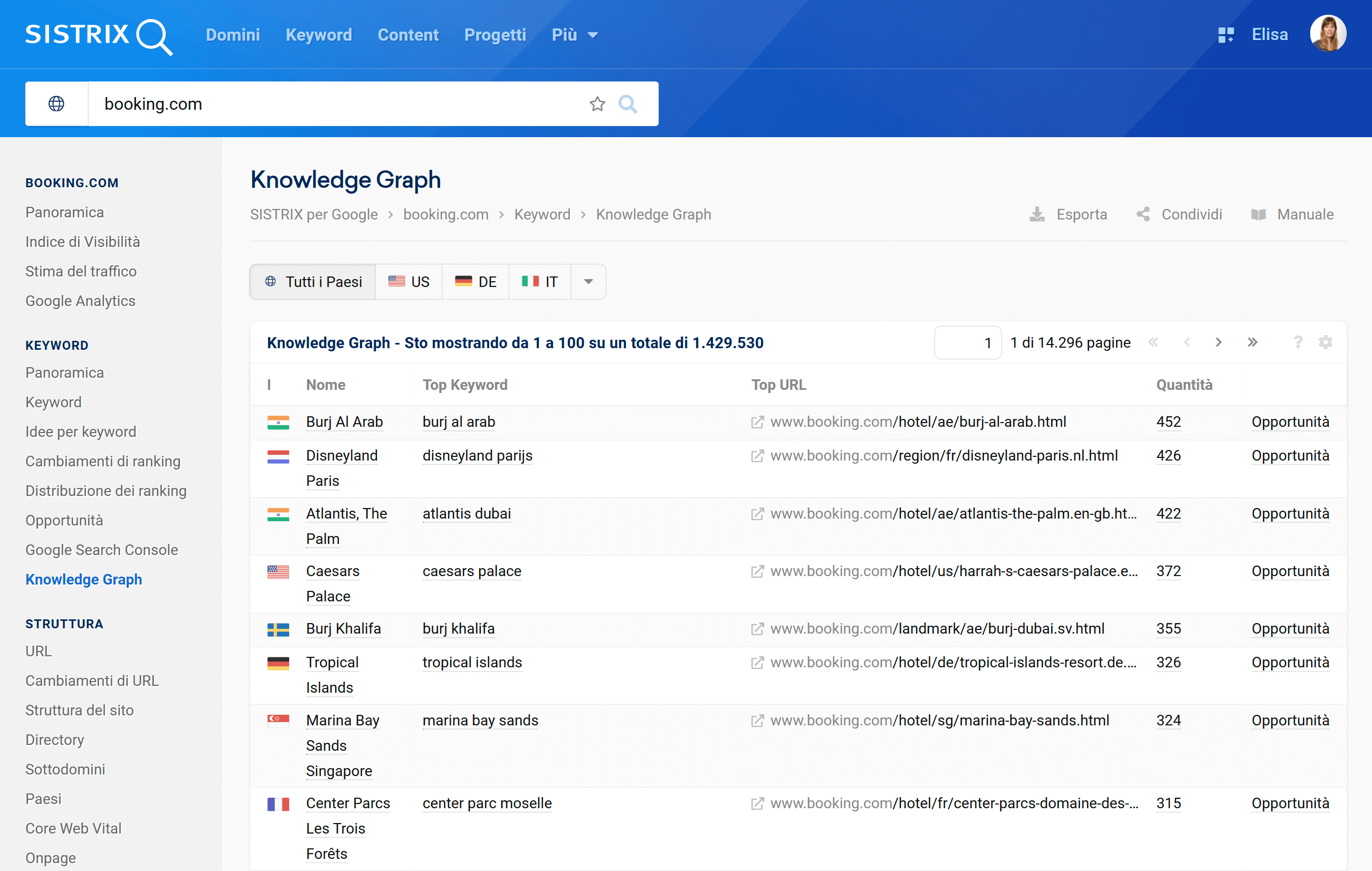Open the Keyword top menu
The height and width of the screenshot is (871, 1372).
pyautogui.click(x=319, y=35)
